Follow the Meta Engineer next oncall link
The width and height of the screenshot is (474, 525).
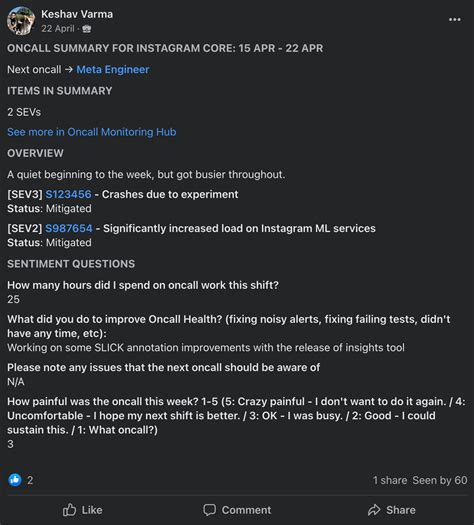tap(113, 69)
